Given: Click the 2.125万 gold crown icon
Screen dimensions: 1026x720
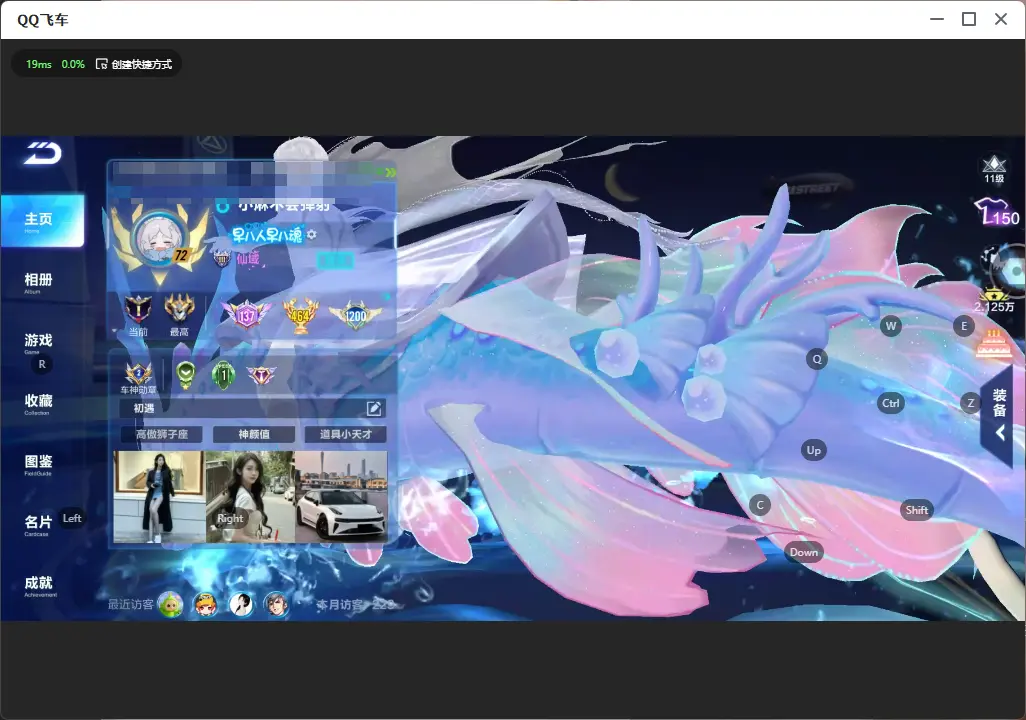Looking at the screenshot, I should point(993,300).
